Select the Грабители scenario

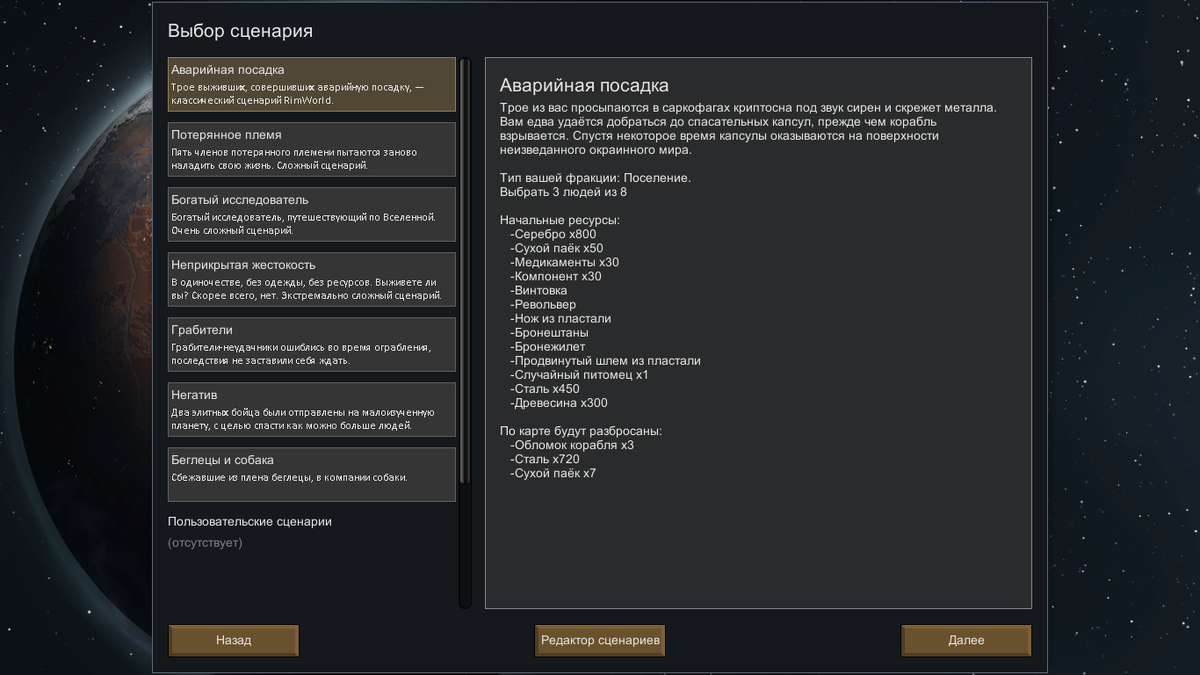[312, 344]
